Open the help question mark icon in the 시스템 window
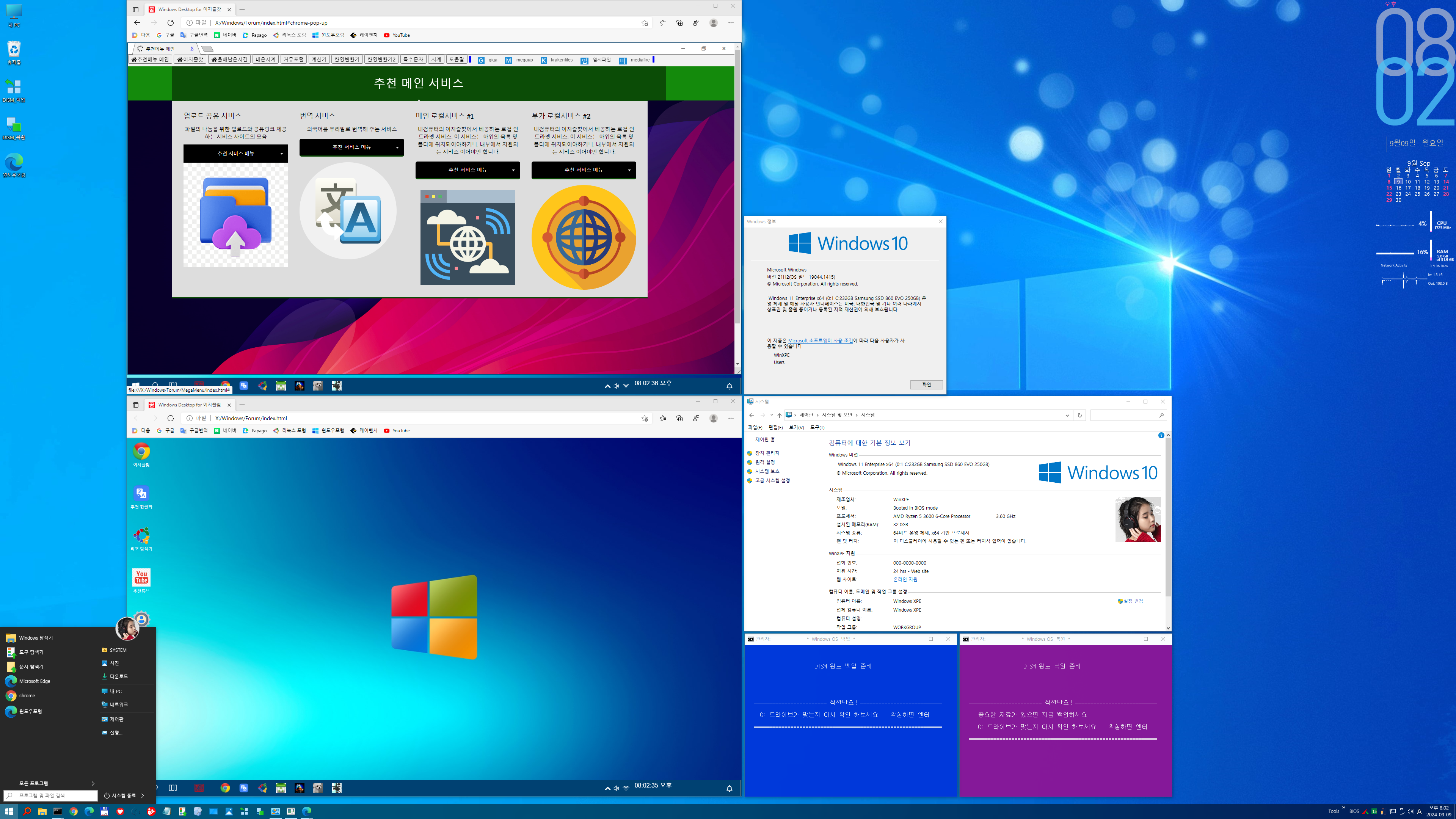Viewport: 1456px width, 819px height. tap(1161, 435)
